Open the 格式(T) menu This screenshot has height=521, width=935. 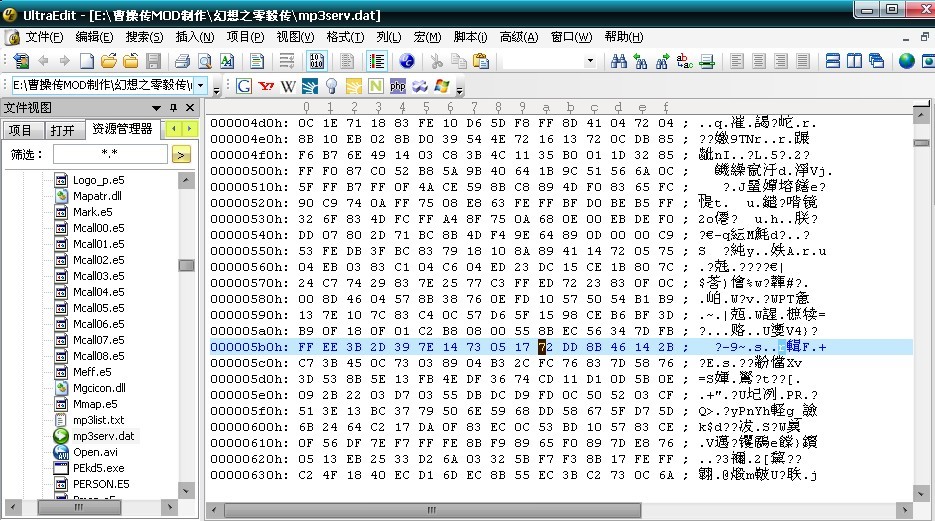[x=345, y=37]
